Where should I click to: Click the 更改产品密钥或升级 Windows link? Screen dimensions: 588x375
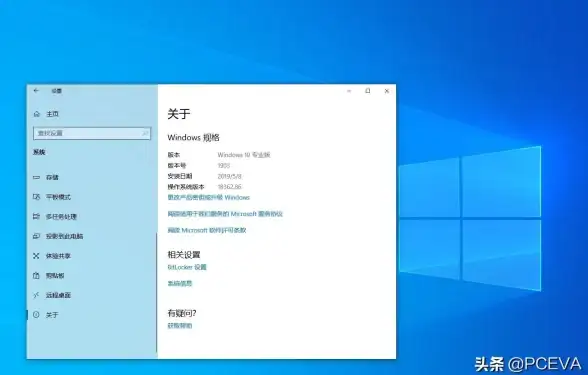pos(208,198)
